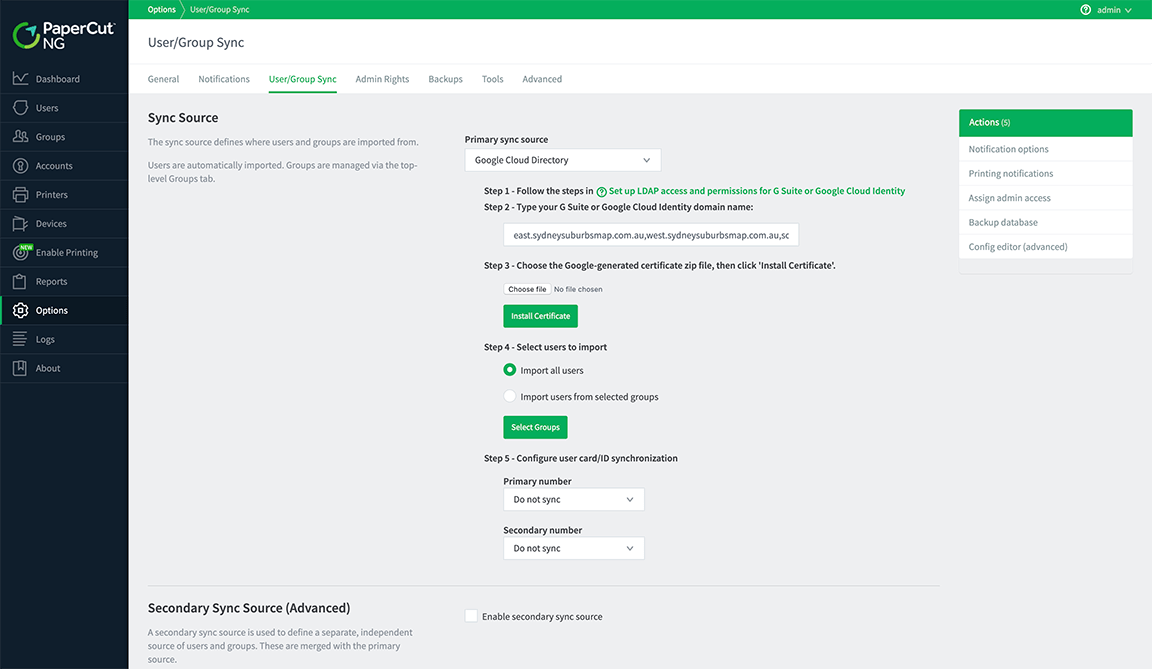
Task: Click the Groups people icon
Action: click(x=20, y=137)
